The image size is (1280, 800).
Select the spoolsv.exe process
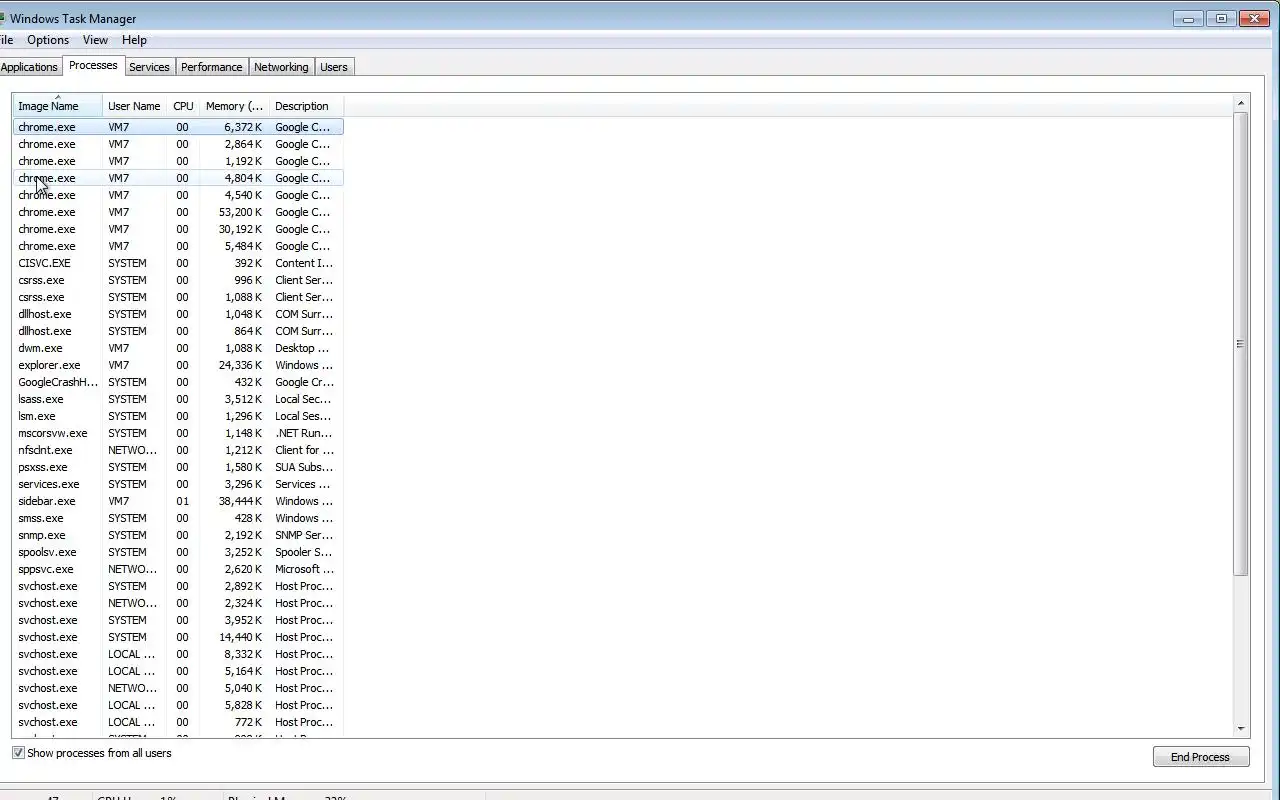(x=178, y=552)
